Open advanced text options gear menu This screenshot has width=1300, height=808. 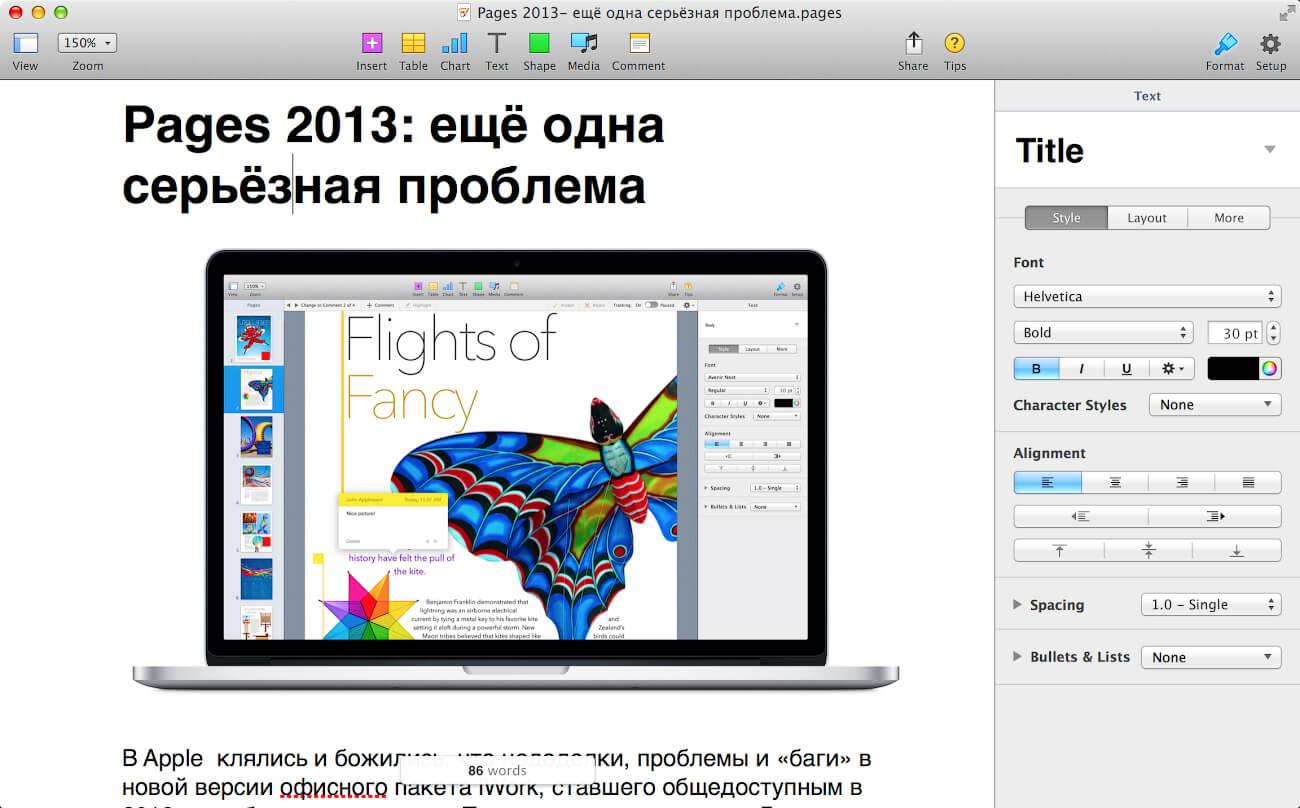(1172, 369)
